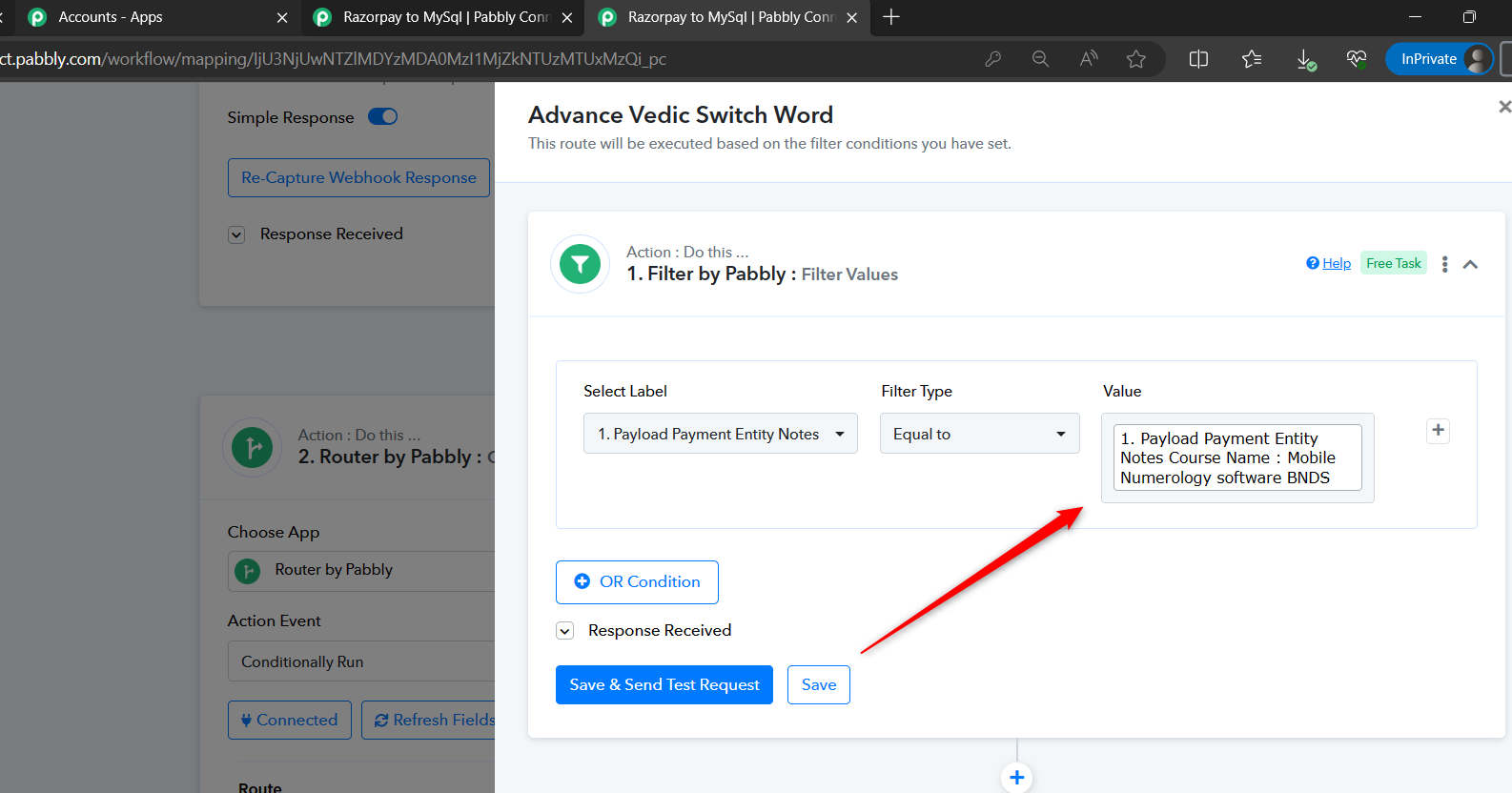The width and height of the screenshot is (1512, 793).
Task: Collapse the Filter by Pabbly step chevron
Action: coord(1470,264)
